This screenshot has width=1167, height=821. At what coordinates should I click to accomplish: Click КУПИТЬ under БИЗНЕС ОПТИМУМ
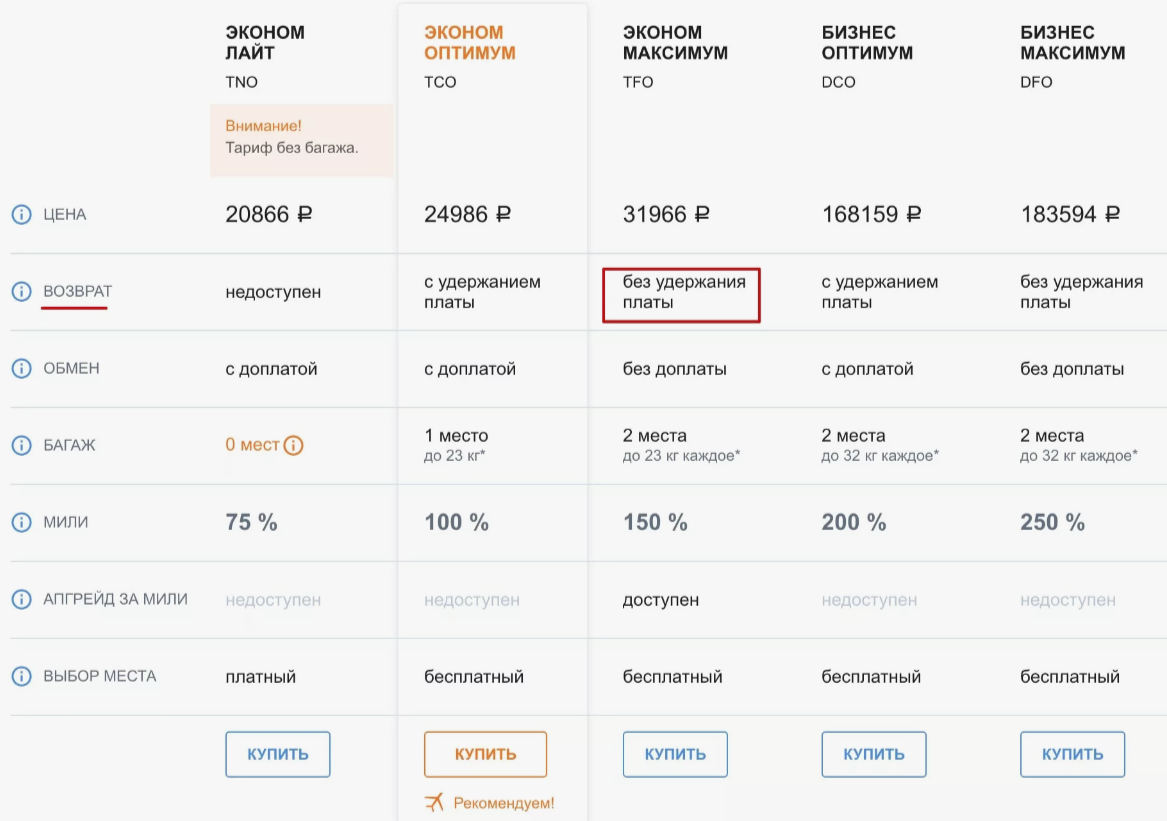tap(873, 754)
